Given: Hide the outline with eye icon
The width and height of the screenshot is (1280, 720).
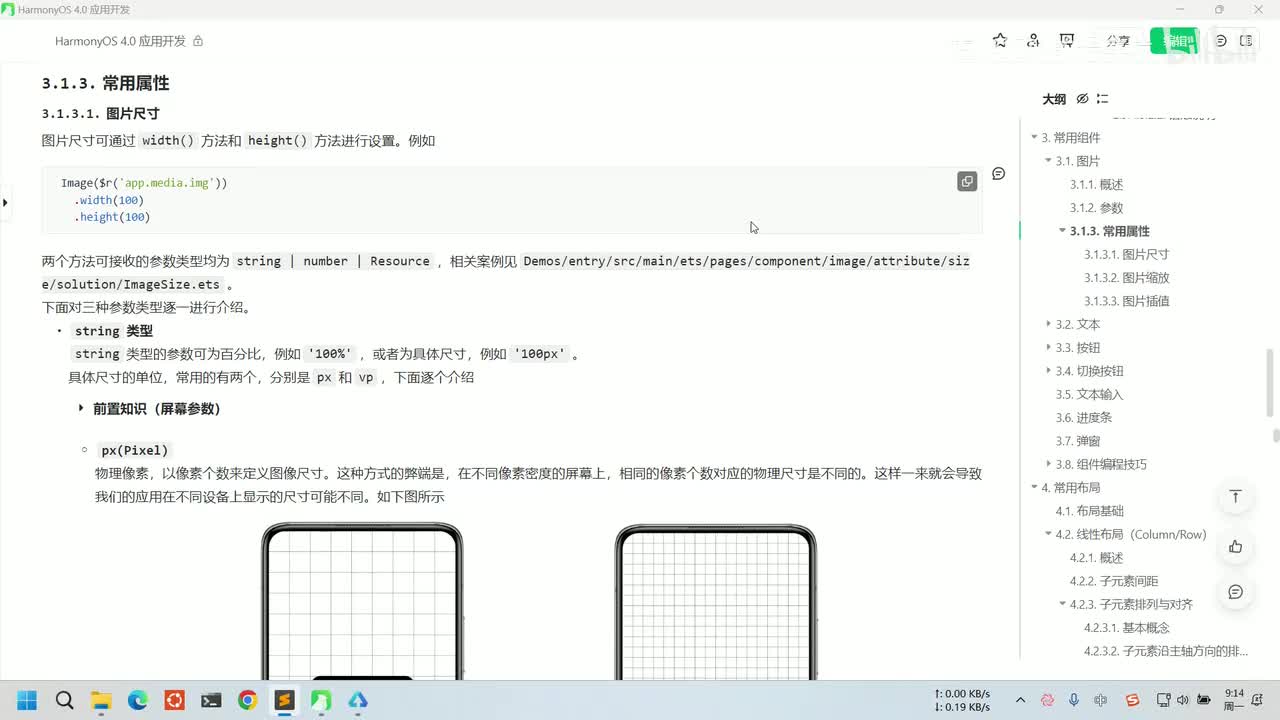Looking at the screenshot, I should pos(1082,99).
